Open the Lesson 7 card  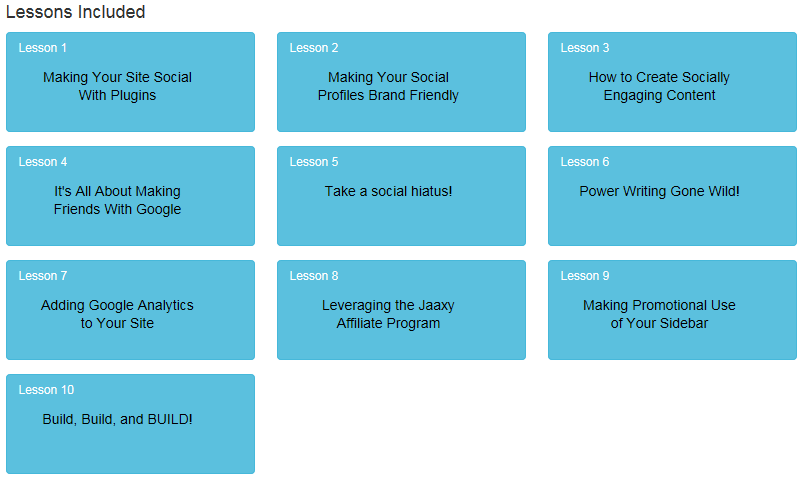[130, 310]
